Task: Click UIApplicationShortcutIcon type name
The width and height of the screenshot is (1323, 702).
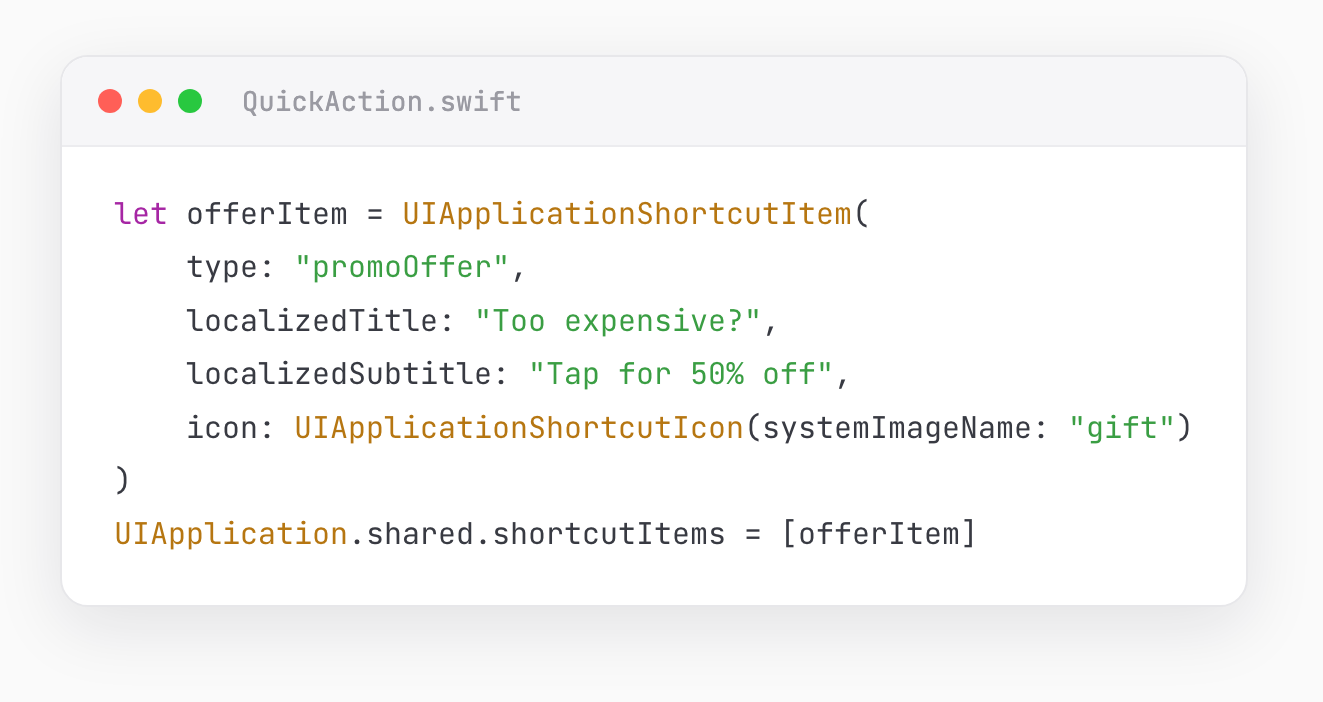Action: (519, 428)
